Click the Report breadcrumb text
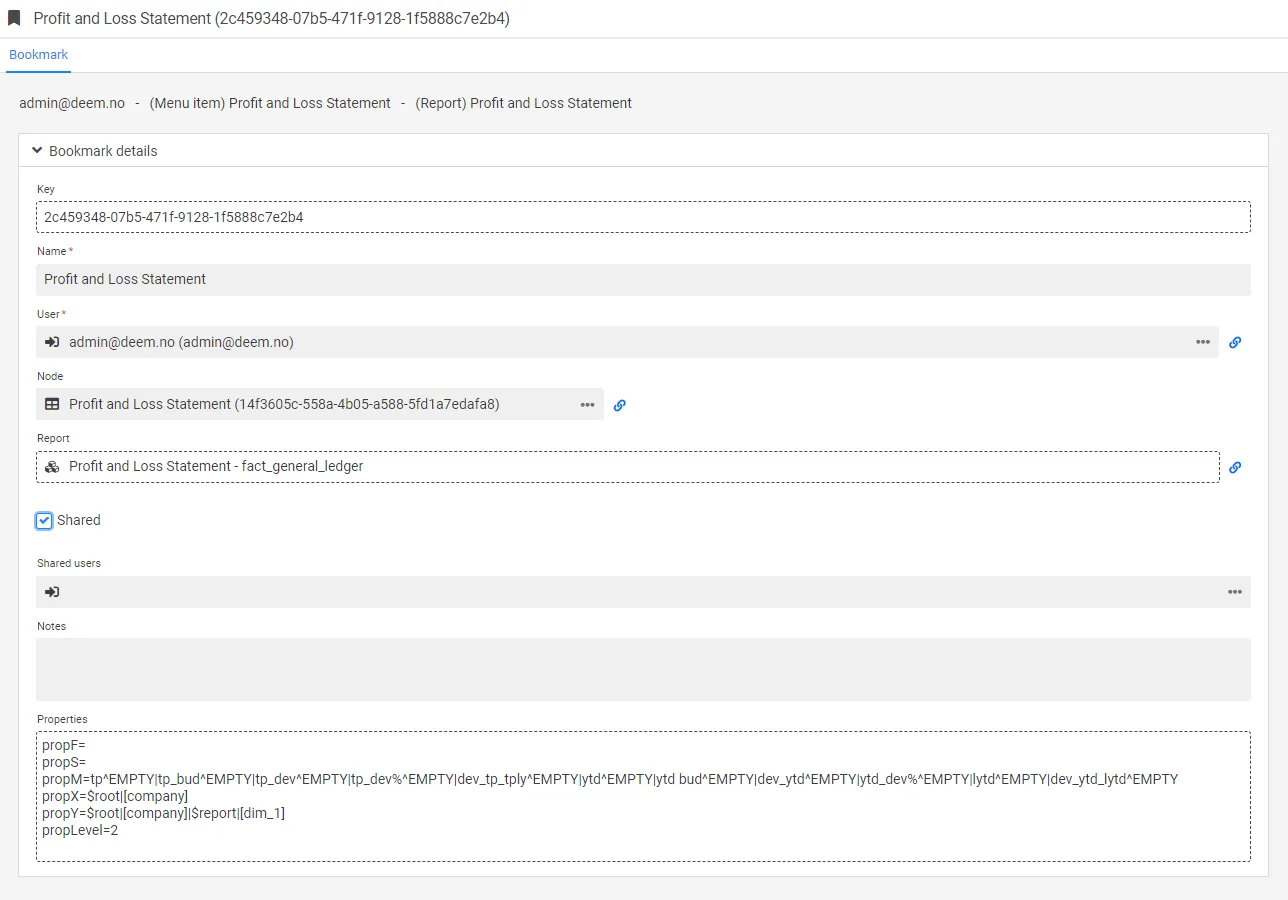Image resolution: width=1288 pixels, height=900 pixels. [x=524, y=103]
